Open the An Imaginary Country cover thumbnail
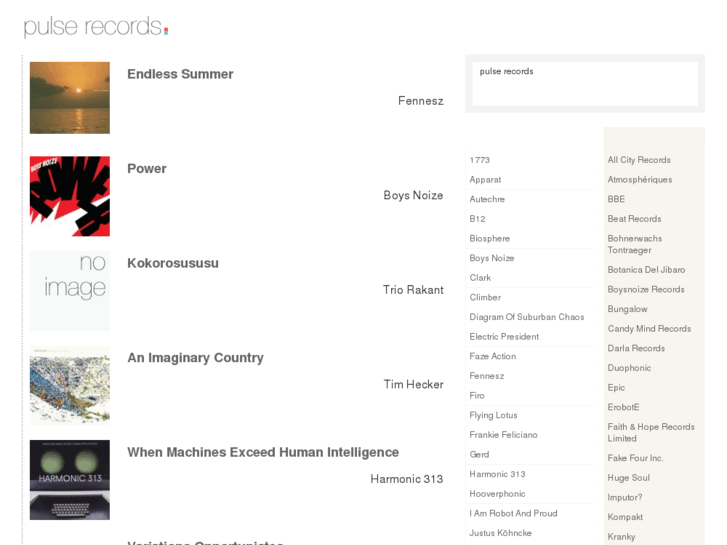 [x=70, y=385]
